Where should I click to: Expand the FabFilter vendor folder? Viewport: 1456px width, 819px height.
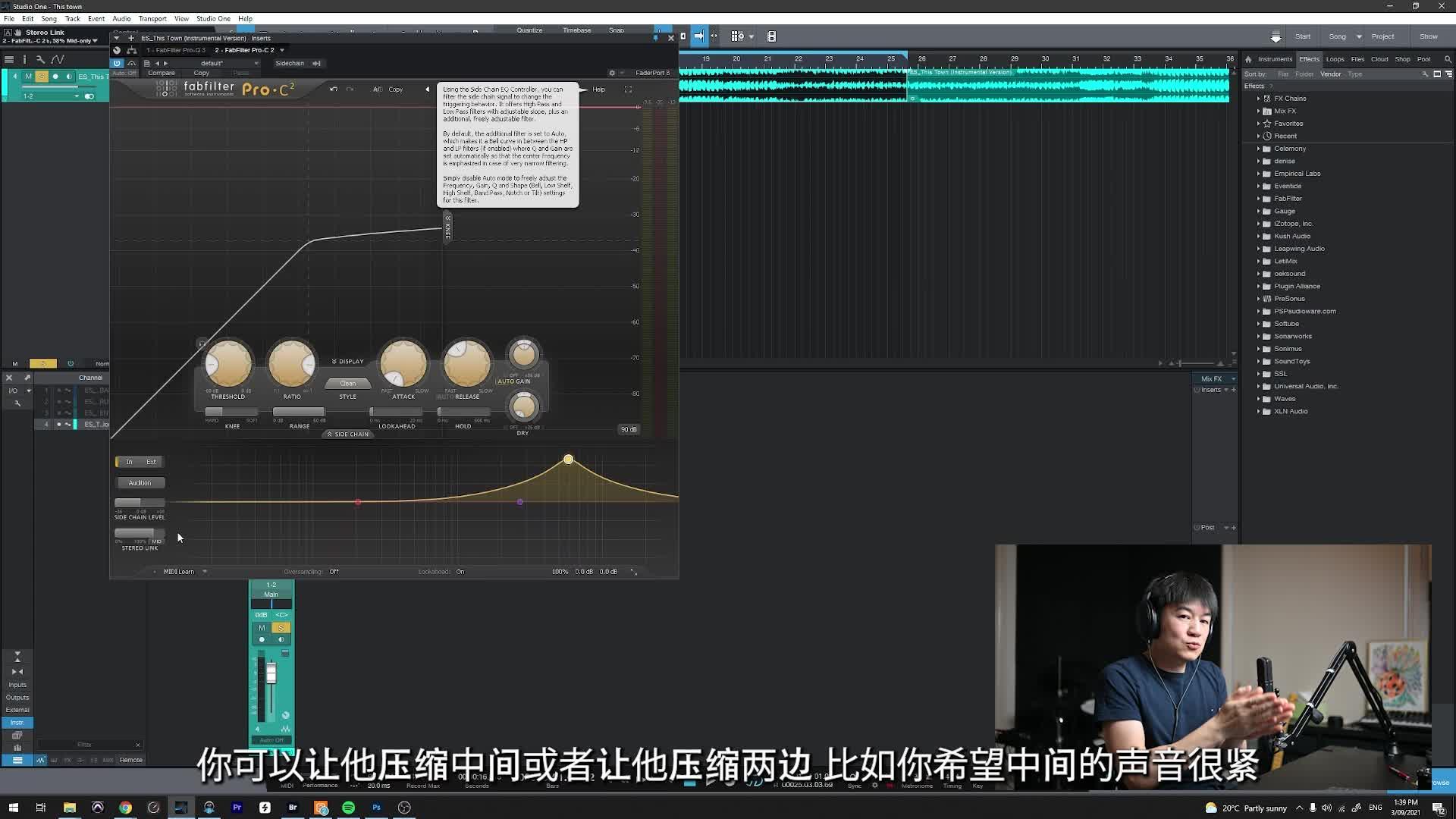tap(1258, 199)
